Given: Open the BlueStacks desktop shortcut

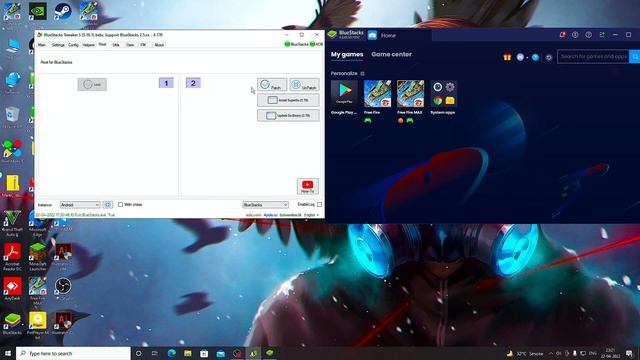Looking at the screenshot, I should pyautogui.click(x=12, y=324).
